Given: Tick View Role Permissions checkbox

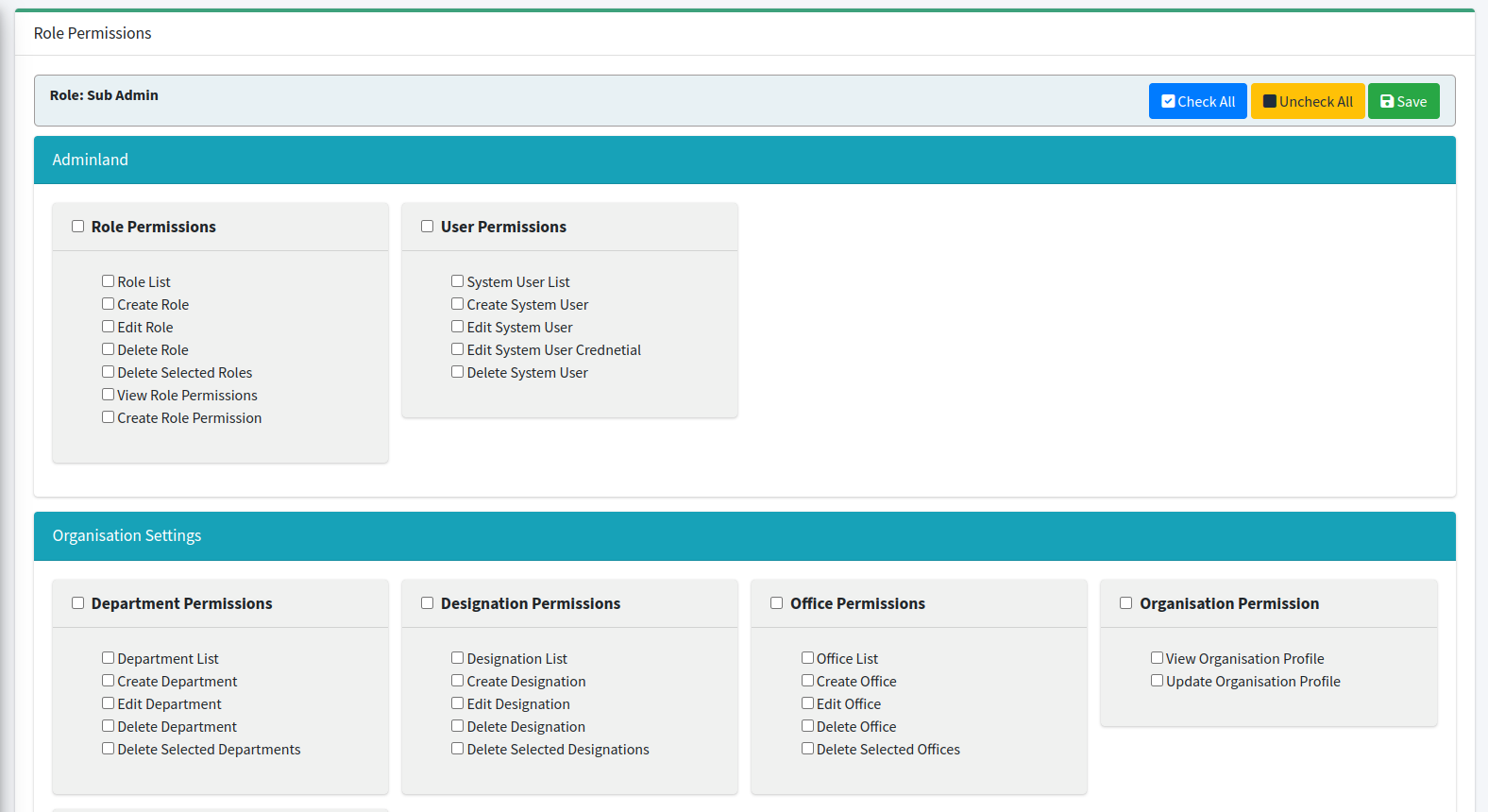Looking at the screenshot, I should (x=109, y=395).
